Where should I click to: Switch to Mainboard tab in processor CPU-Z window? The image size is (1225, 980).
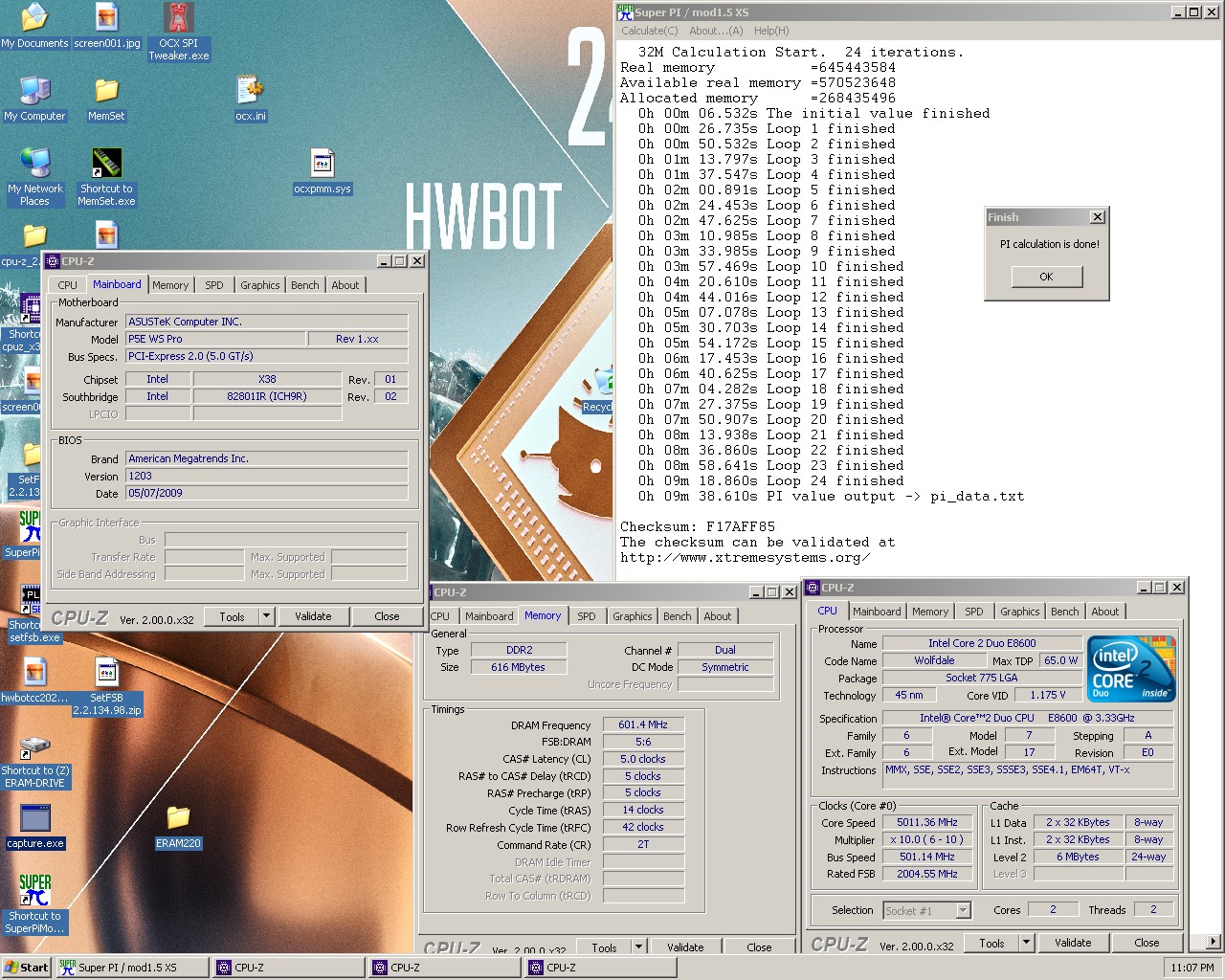click(877, 612)
